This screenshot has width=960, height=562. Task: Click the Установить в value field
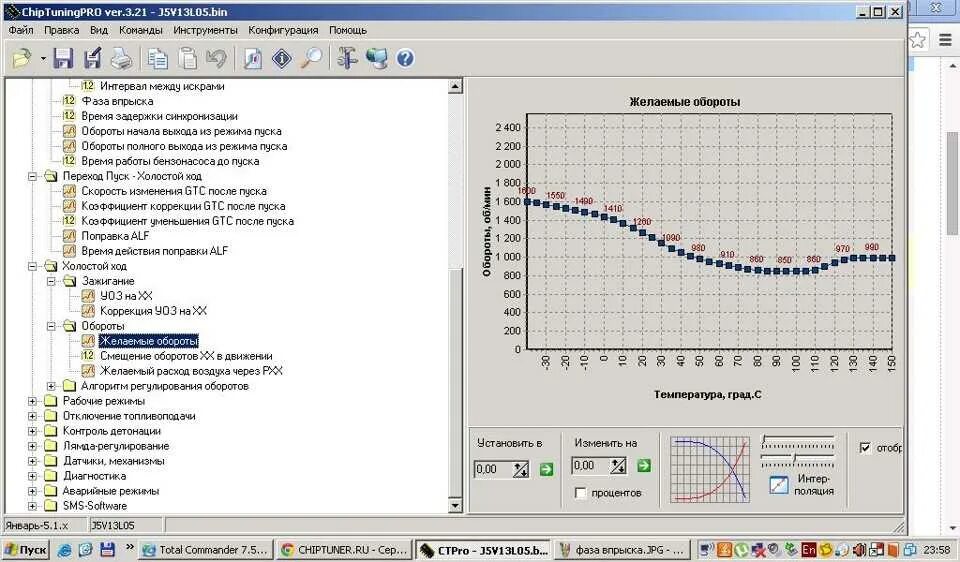point(493,470)
